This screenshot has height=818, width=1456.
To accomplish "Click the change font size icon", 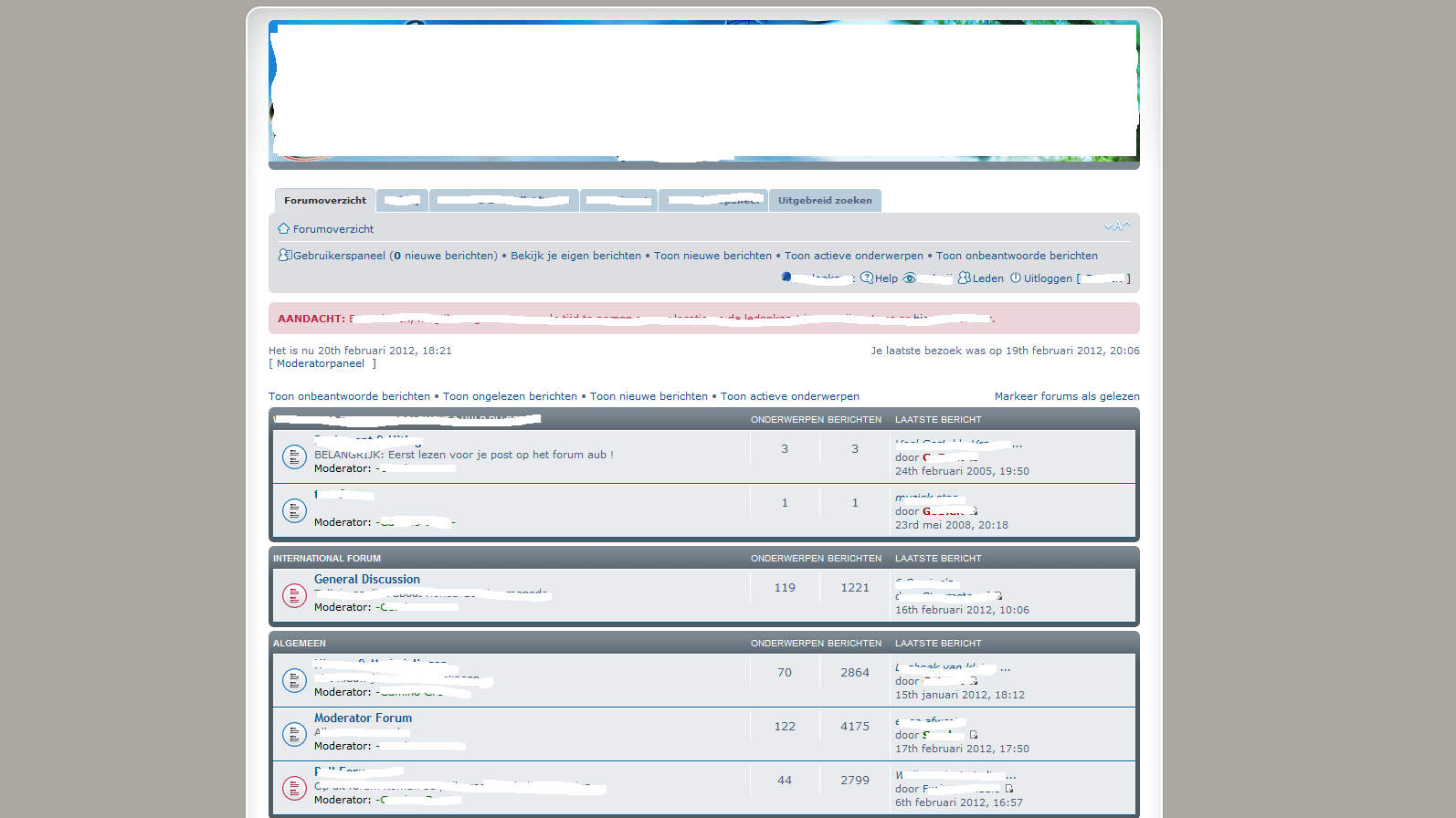I will [1116, 225].
